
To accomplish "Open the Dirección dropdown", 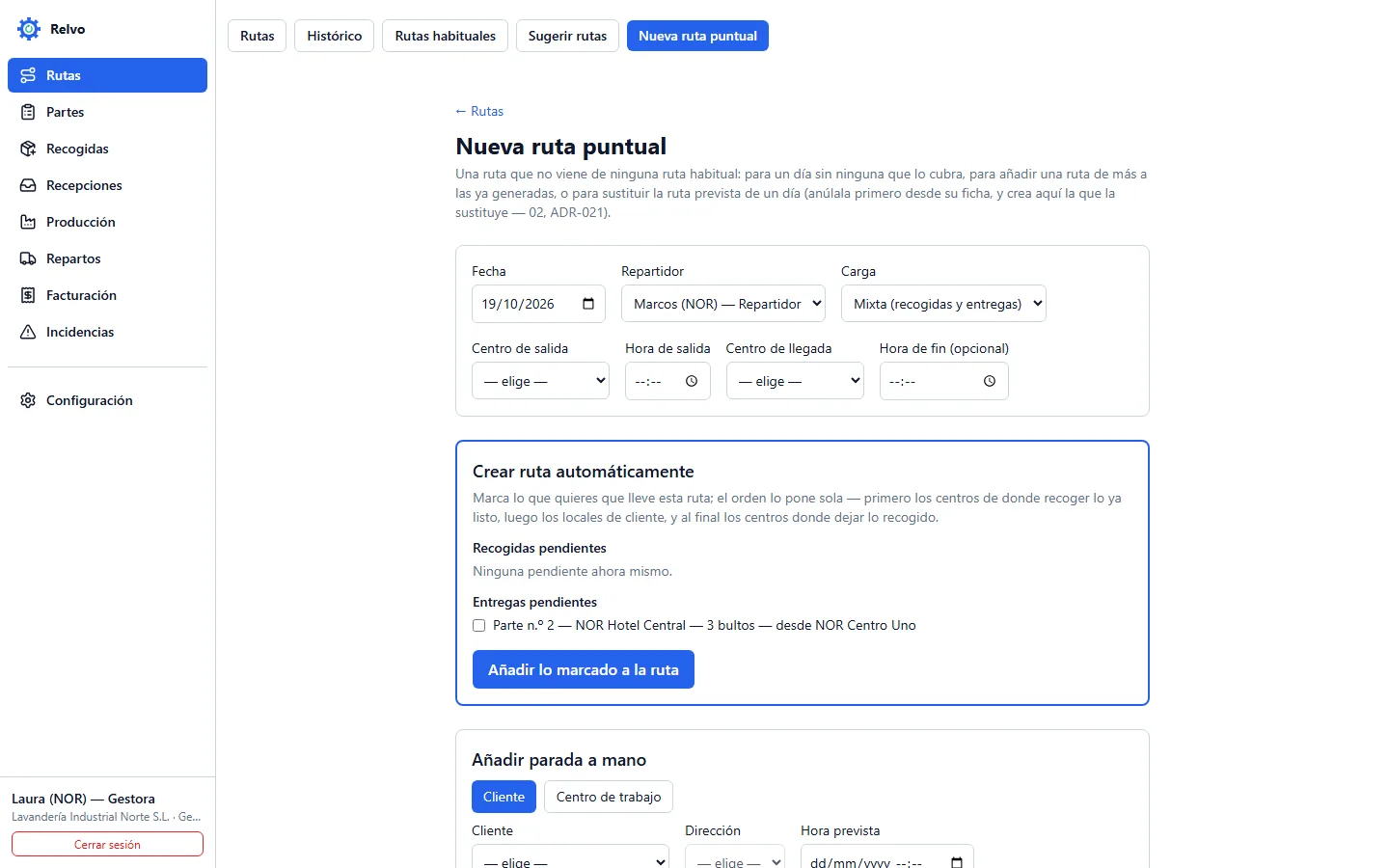I will click(735, 856).
